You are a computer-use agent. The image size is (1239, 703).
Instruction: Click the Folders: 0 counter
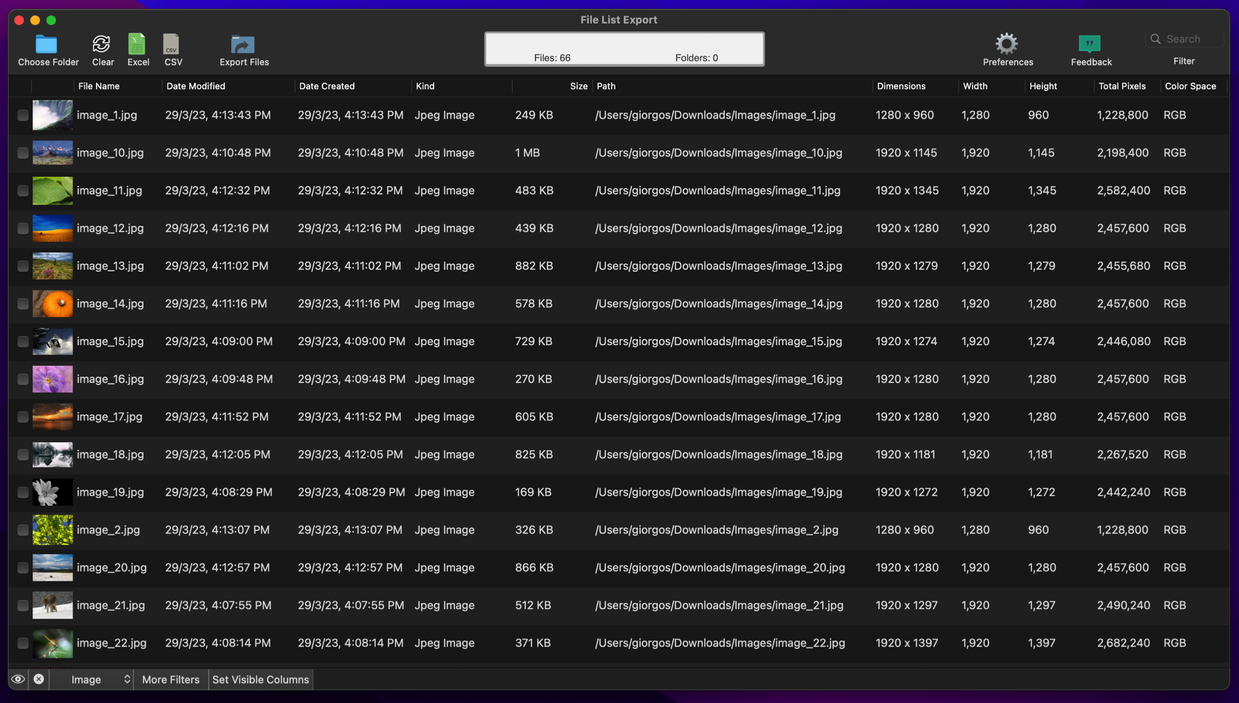coord(696,58)
